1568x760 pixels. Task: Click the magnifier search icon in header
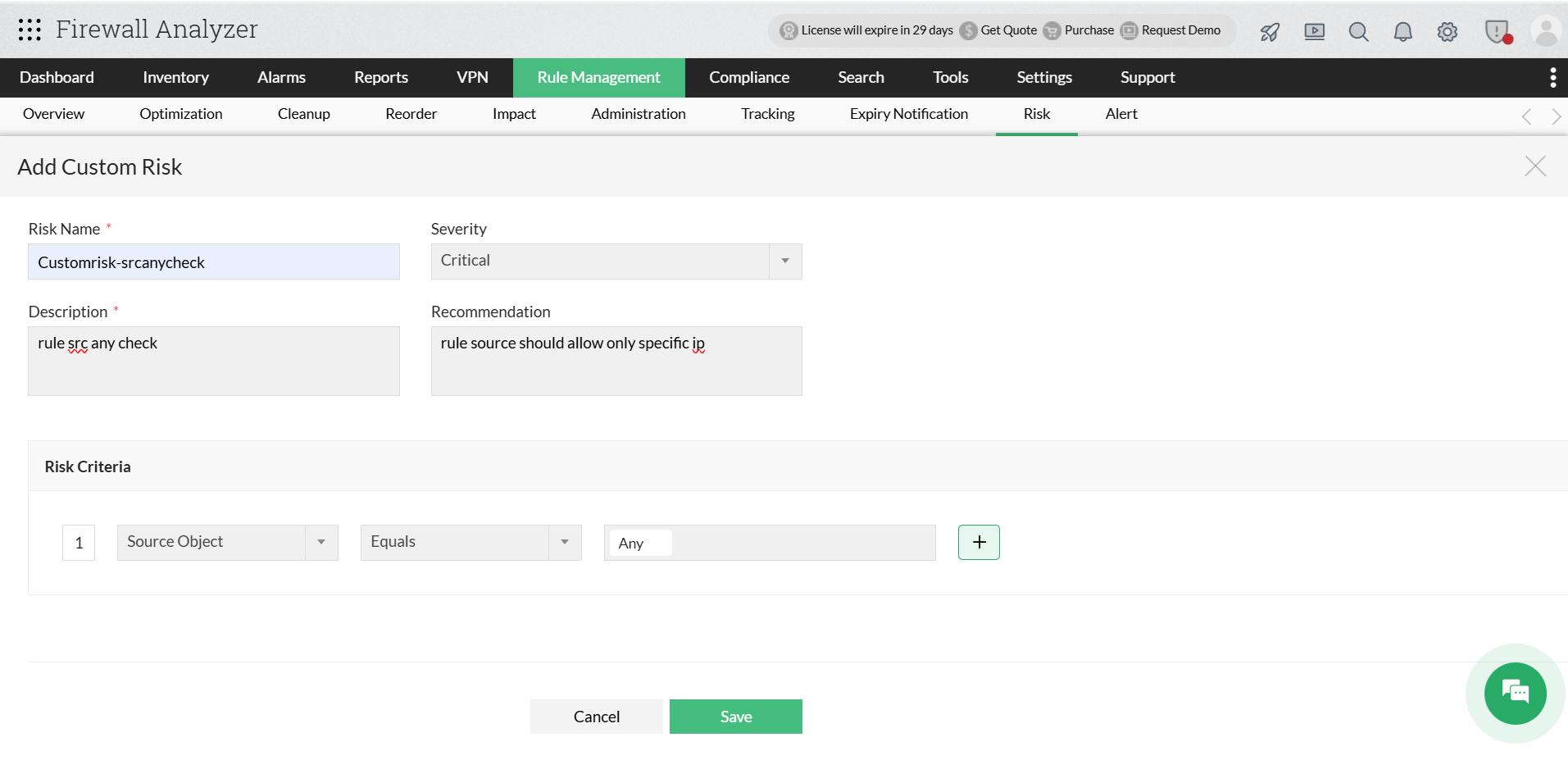[x=1359, y=32]
